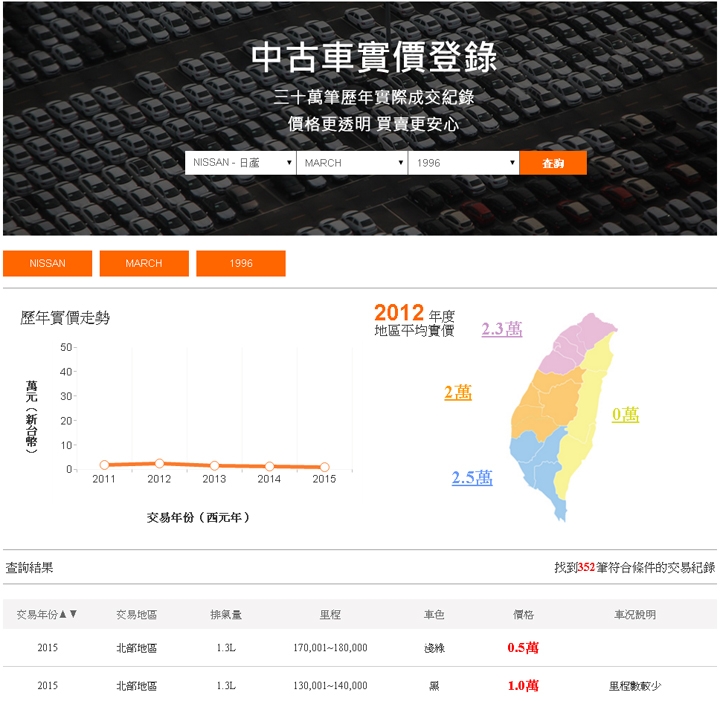Viewport: 720px width, 701px height.
Task: Click the 價格 column header
Action: pos(523,614)
